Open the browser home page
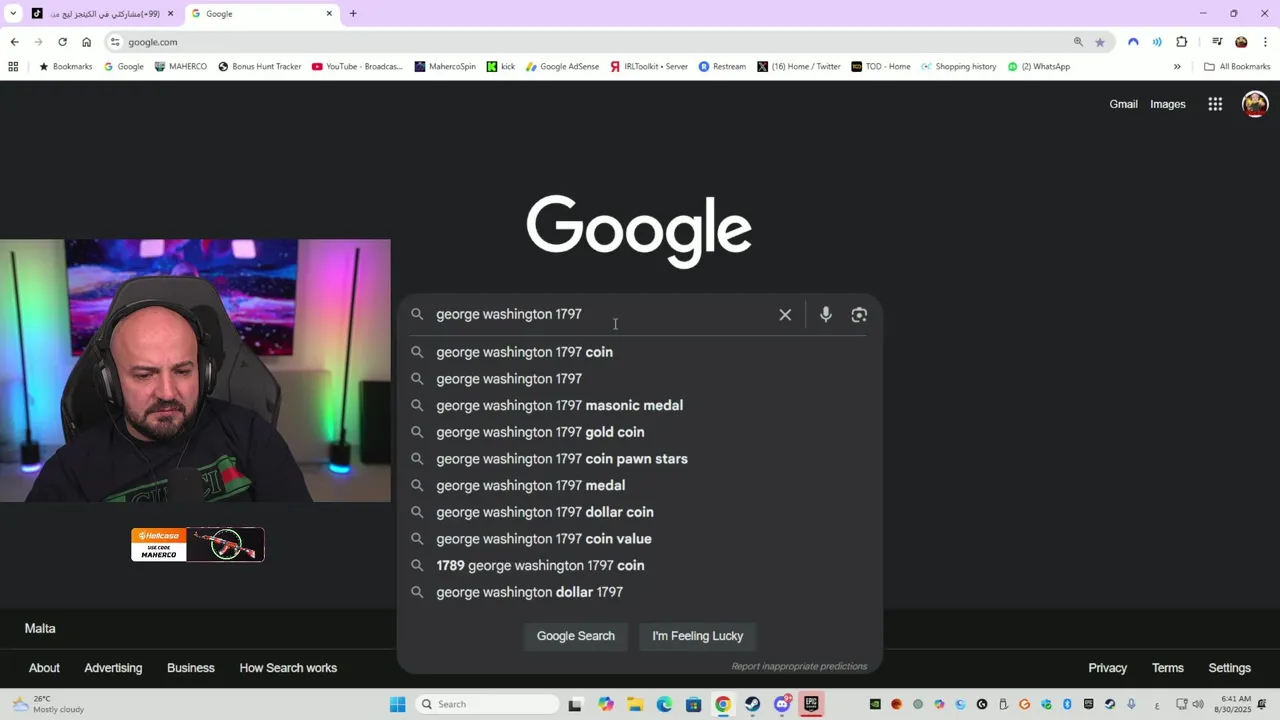 tap(86, 42)
